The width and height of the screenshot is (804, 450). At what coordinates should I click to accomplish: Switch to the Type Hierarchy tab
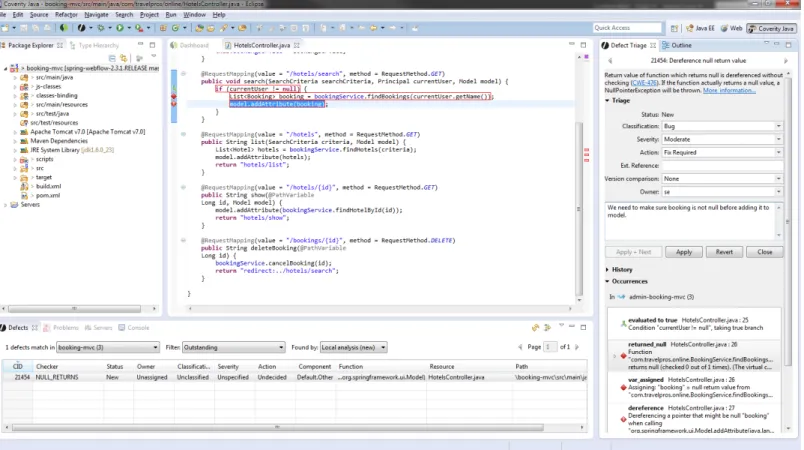(94, 46)
